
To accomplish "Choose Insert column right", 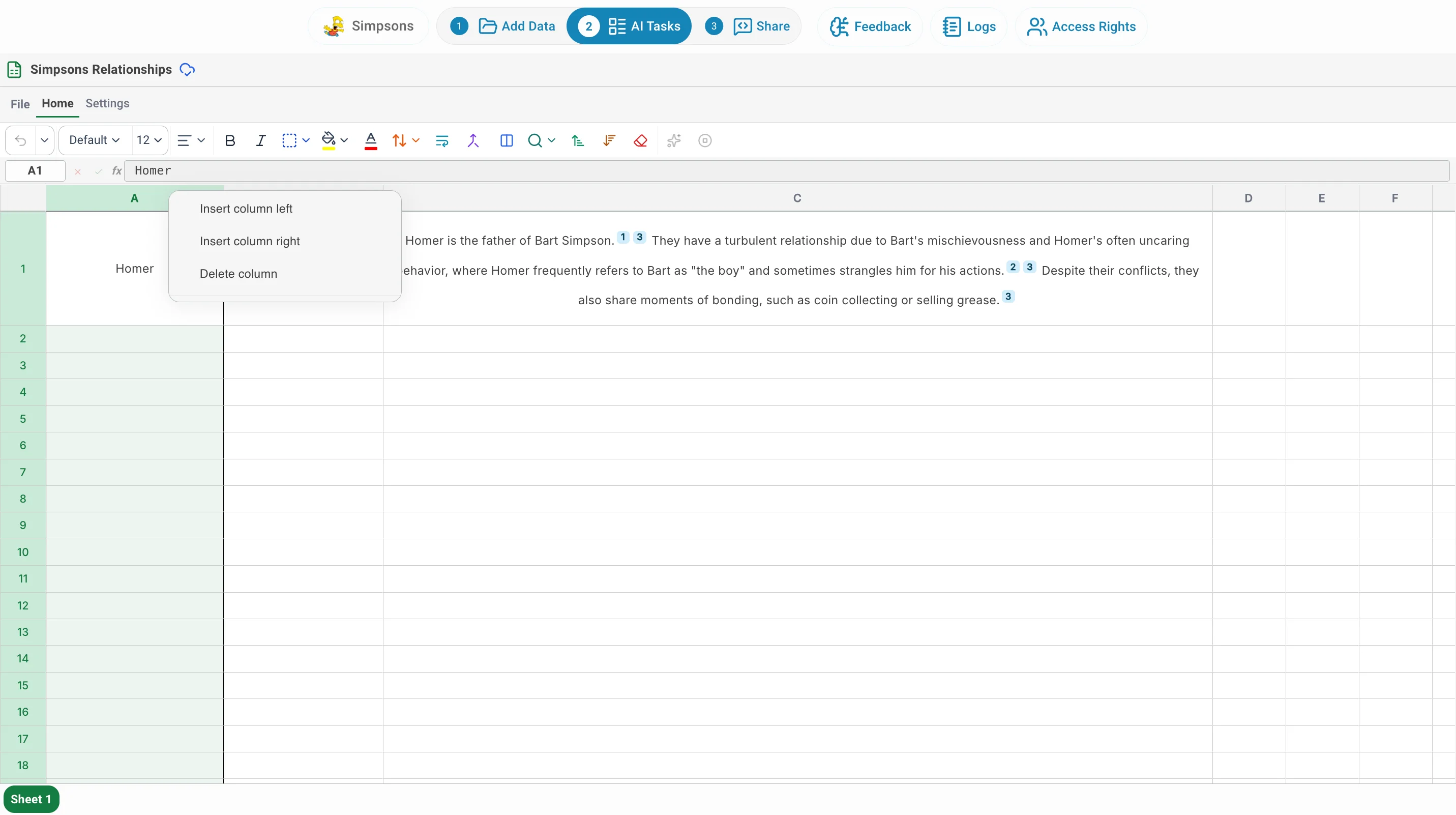I will pyautogui.click(x=285, y=241).
